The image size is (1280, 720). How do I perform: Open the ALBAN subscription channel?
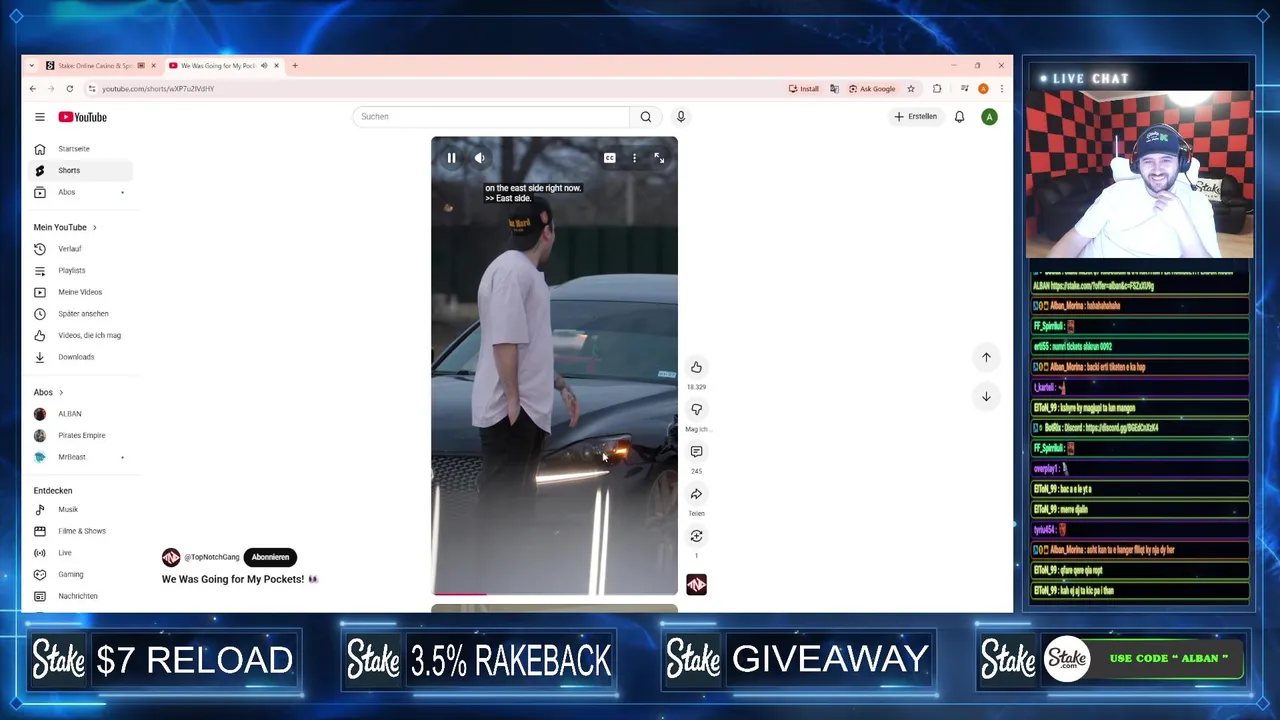pos(80,414)
